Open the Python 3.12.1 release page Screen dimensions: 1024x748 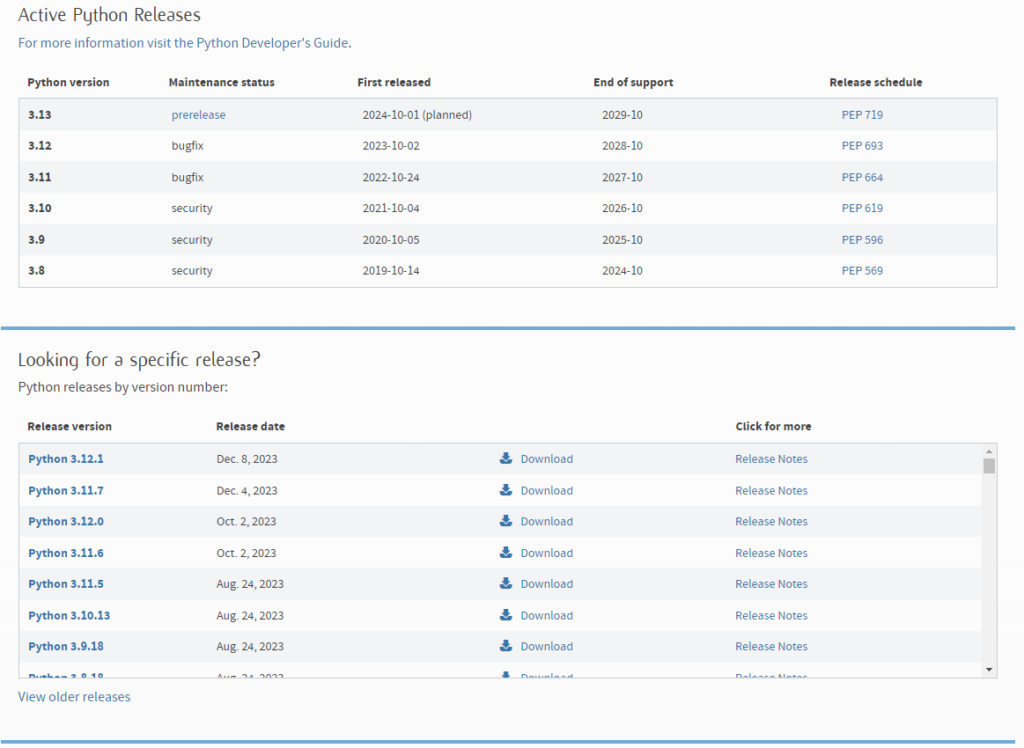(66, 459)
